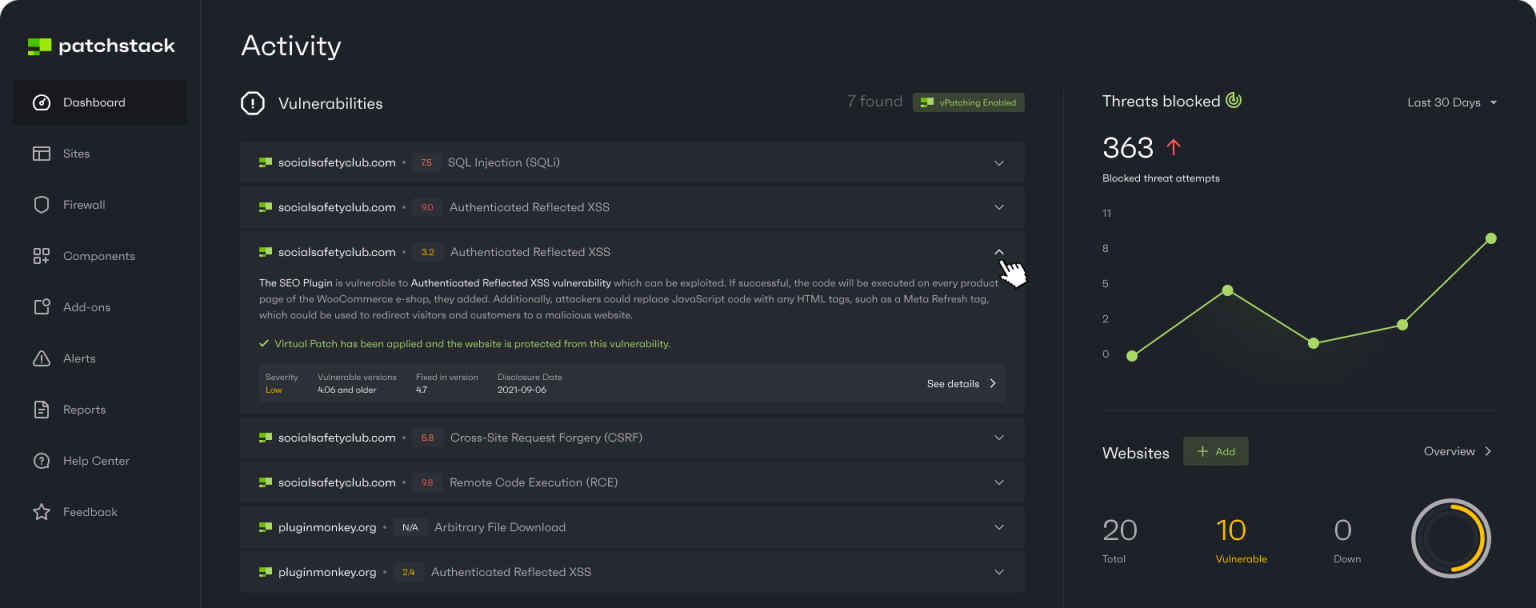The image size is (1536, 608).
Task: Click the circular website status progress ring
Action: pyautogui.click(x=1451, y=538)
